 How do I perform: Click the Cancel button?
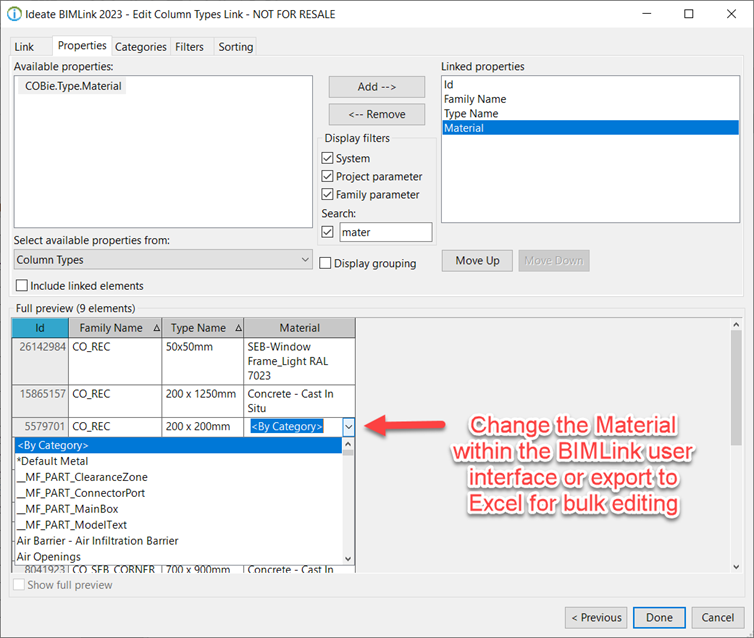(x=717, y=617)
